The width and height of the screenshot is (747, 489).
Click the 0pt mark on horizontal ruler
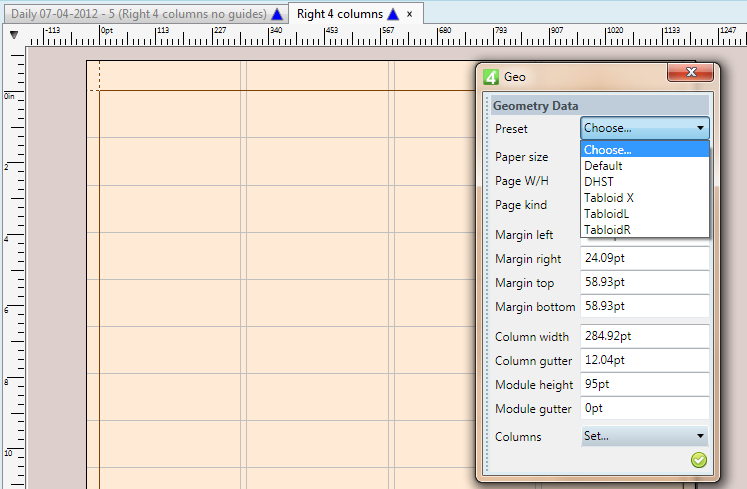pos(107,31)
